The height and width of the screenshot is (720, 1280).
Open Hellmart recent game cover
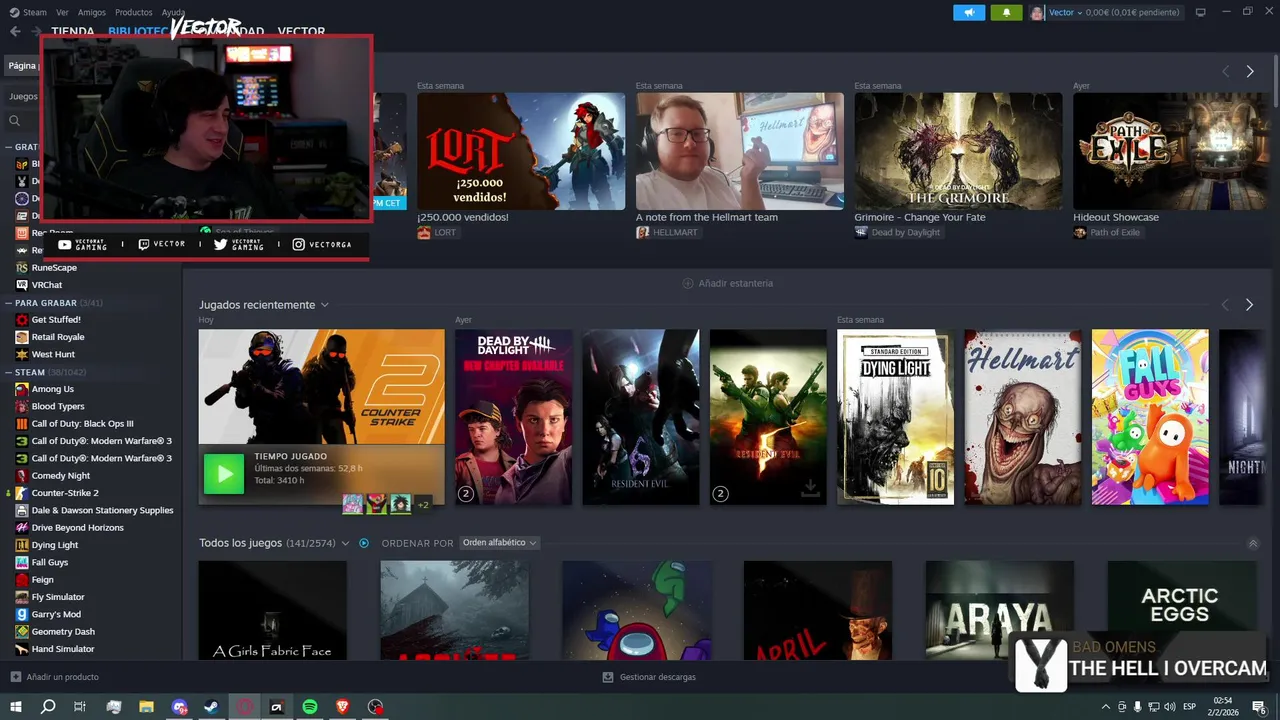pos(1023,417)
